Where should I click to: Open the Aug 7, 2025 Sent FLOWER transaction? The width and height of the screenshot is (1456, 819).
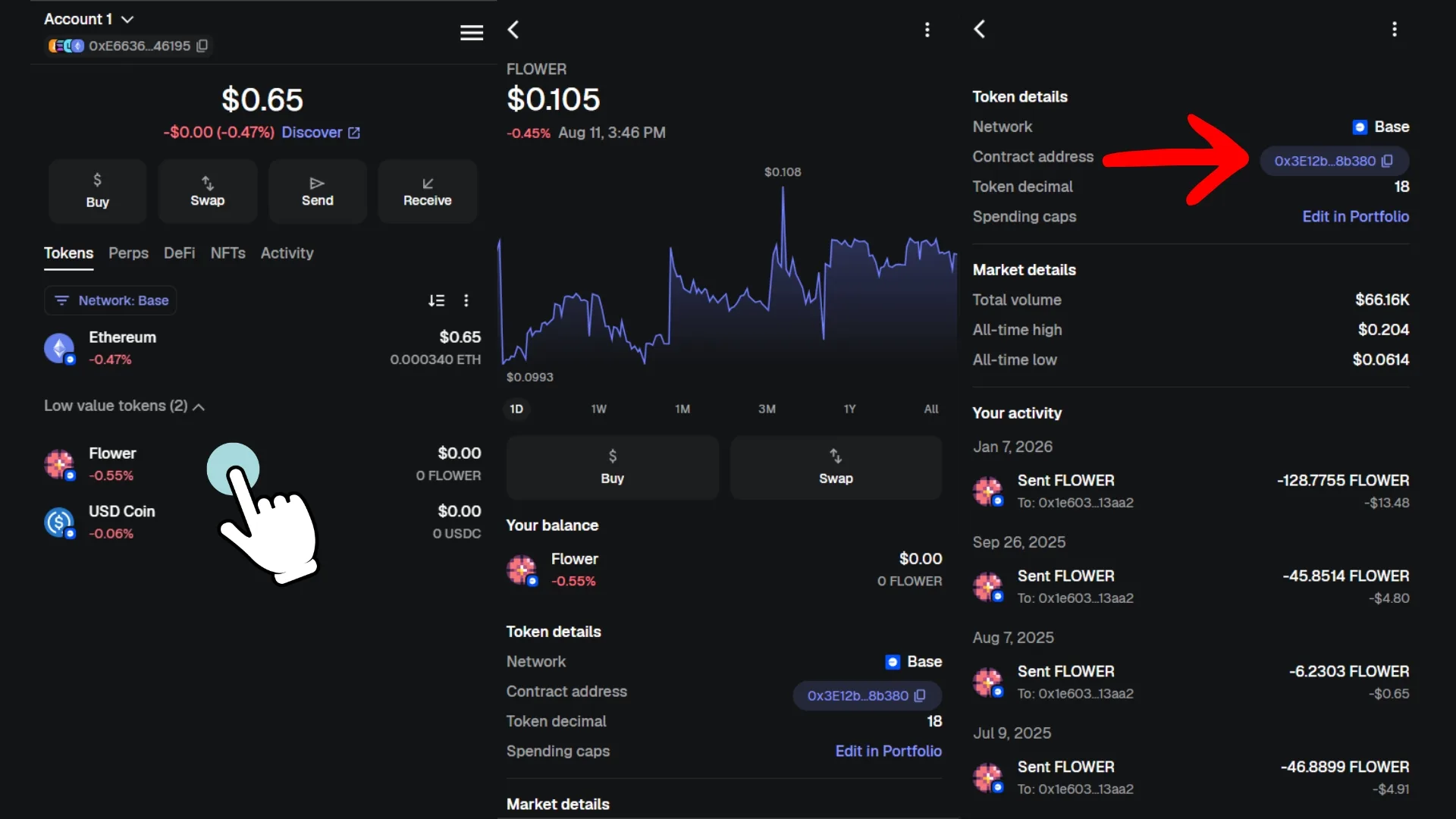[x=1191, y=682]
